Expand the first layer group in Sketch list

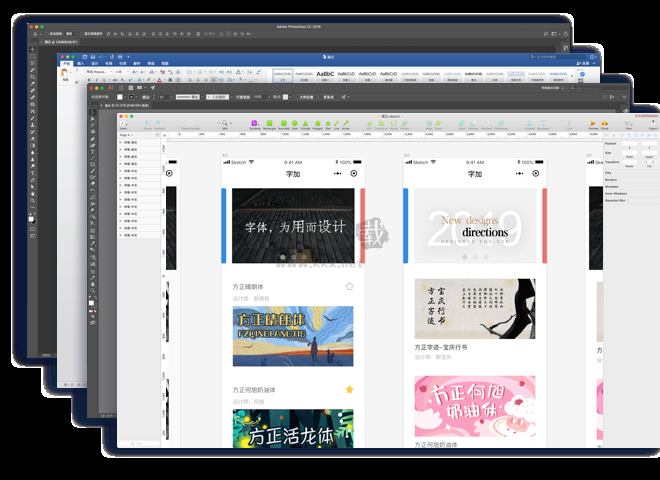[x=121, y=143]
